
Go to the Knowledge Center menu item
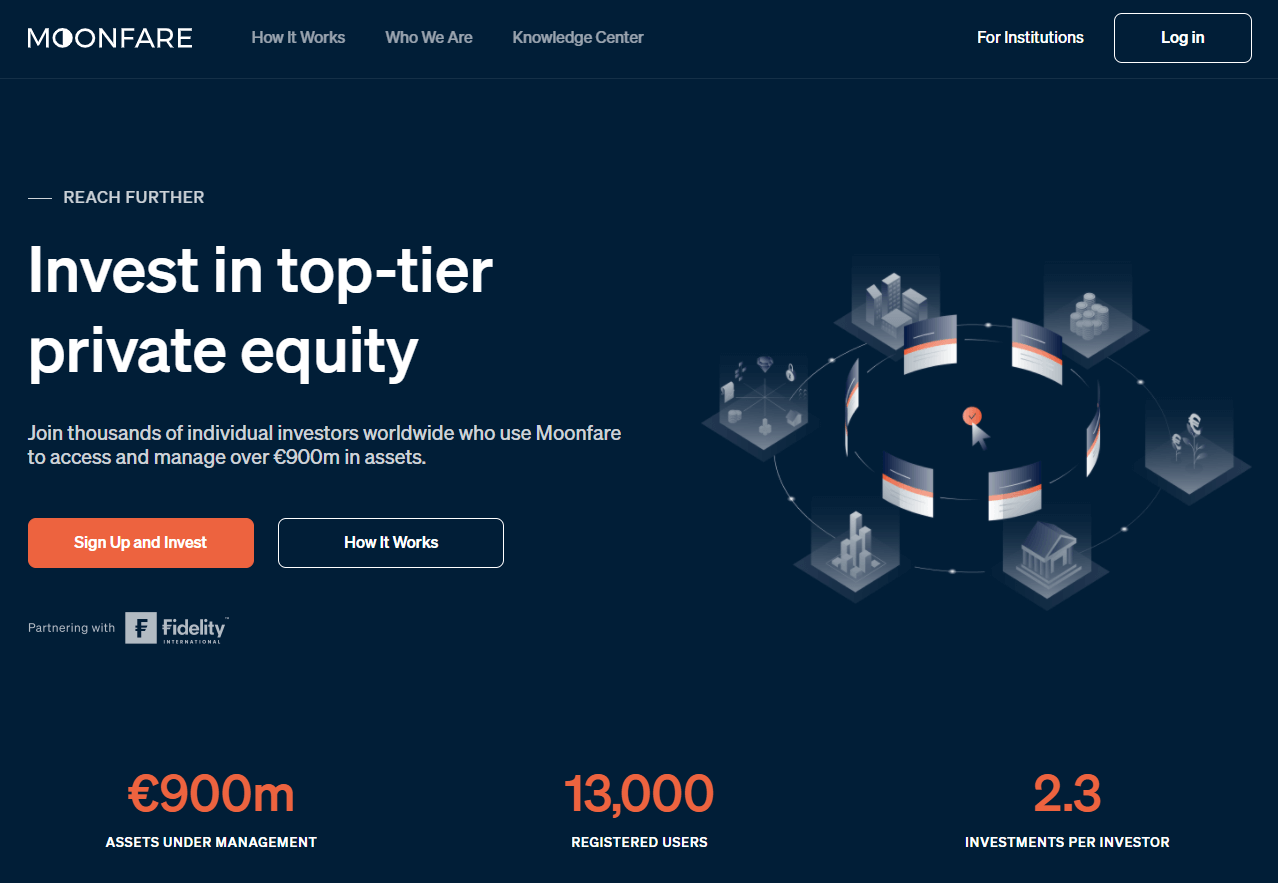tap(578, 38)
